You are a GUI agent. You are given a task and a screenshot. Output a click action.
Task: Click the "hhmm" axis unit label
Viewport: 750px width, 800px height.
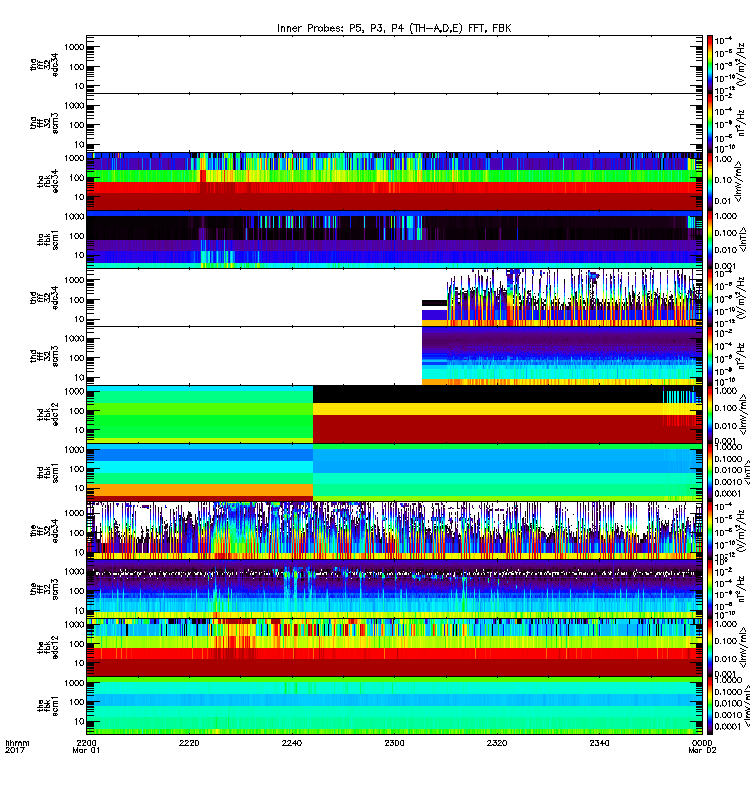17,743
